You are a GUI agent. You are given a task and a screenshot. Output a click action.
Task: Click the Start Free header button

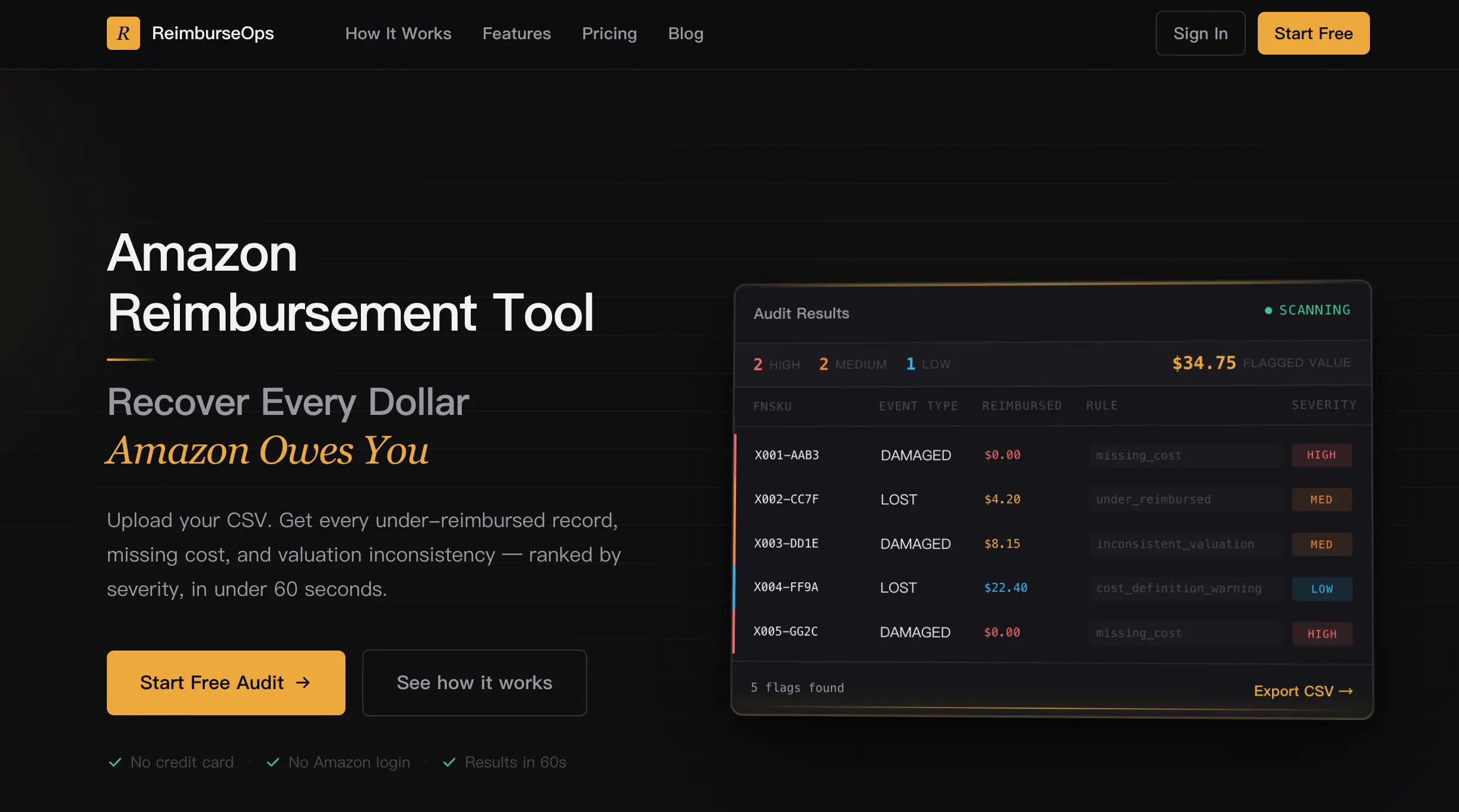coord(1313,33)
